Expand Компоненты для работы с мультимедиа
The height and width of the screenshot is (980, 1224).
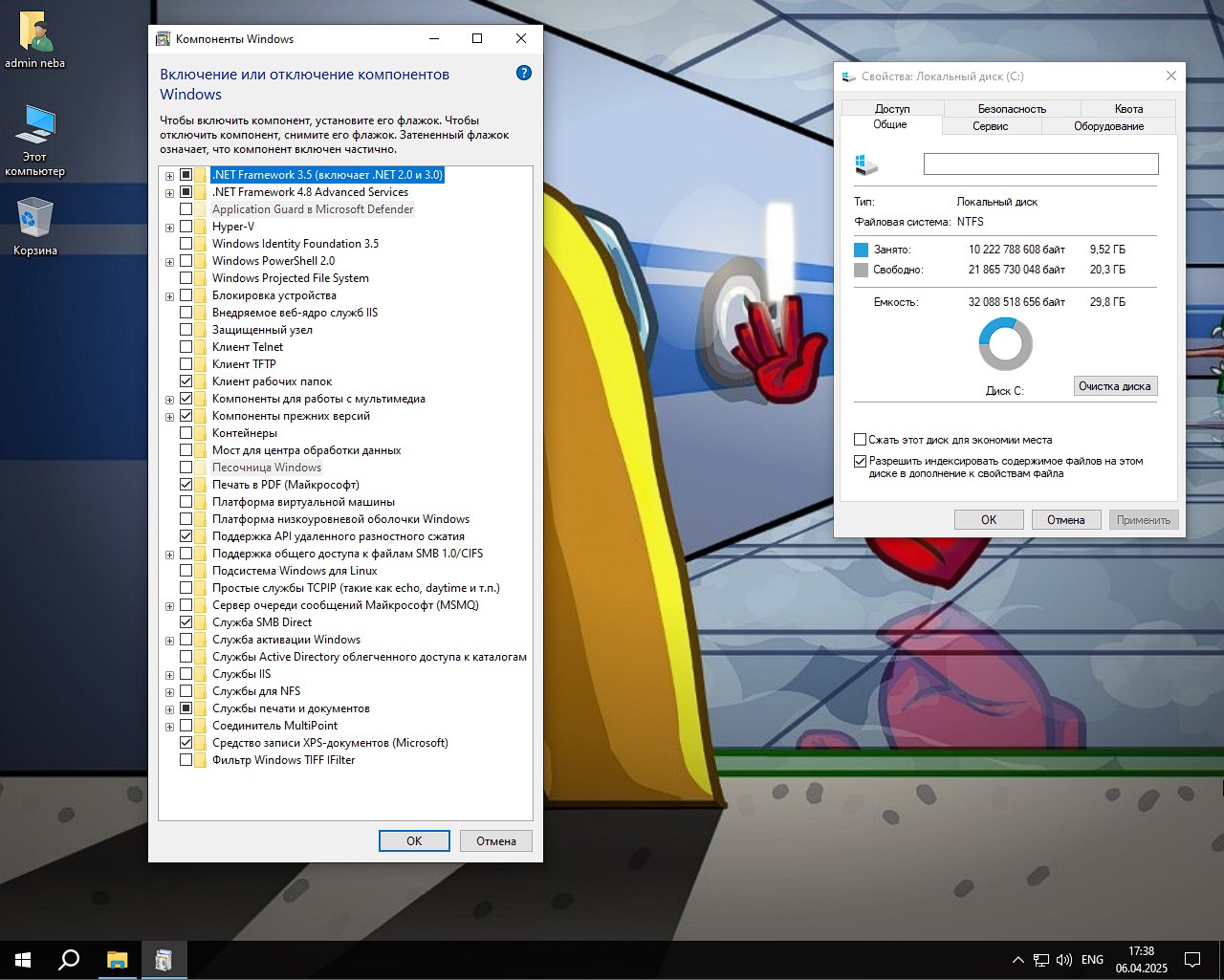169,400
